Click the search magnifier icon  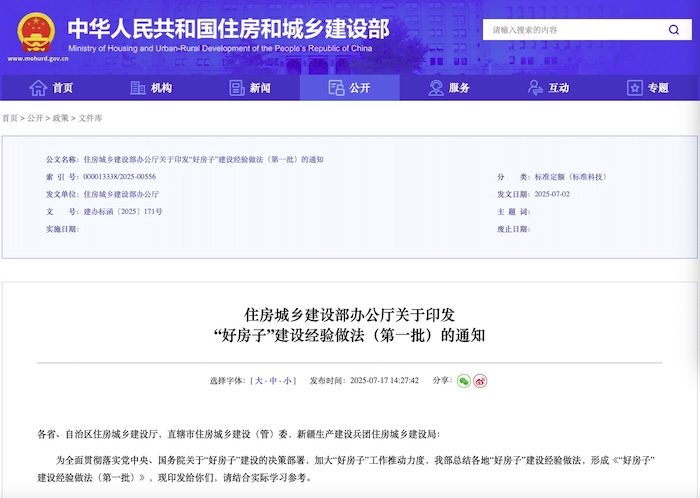[674, 30]
